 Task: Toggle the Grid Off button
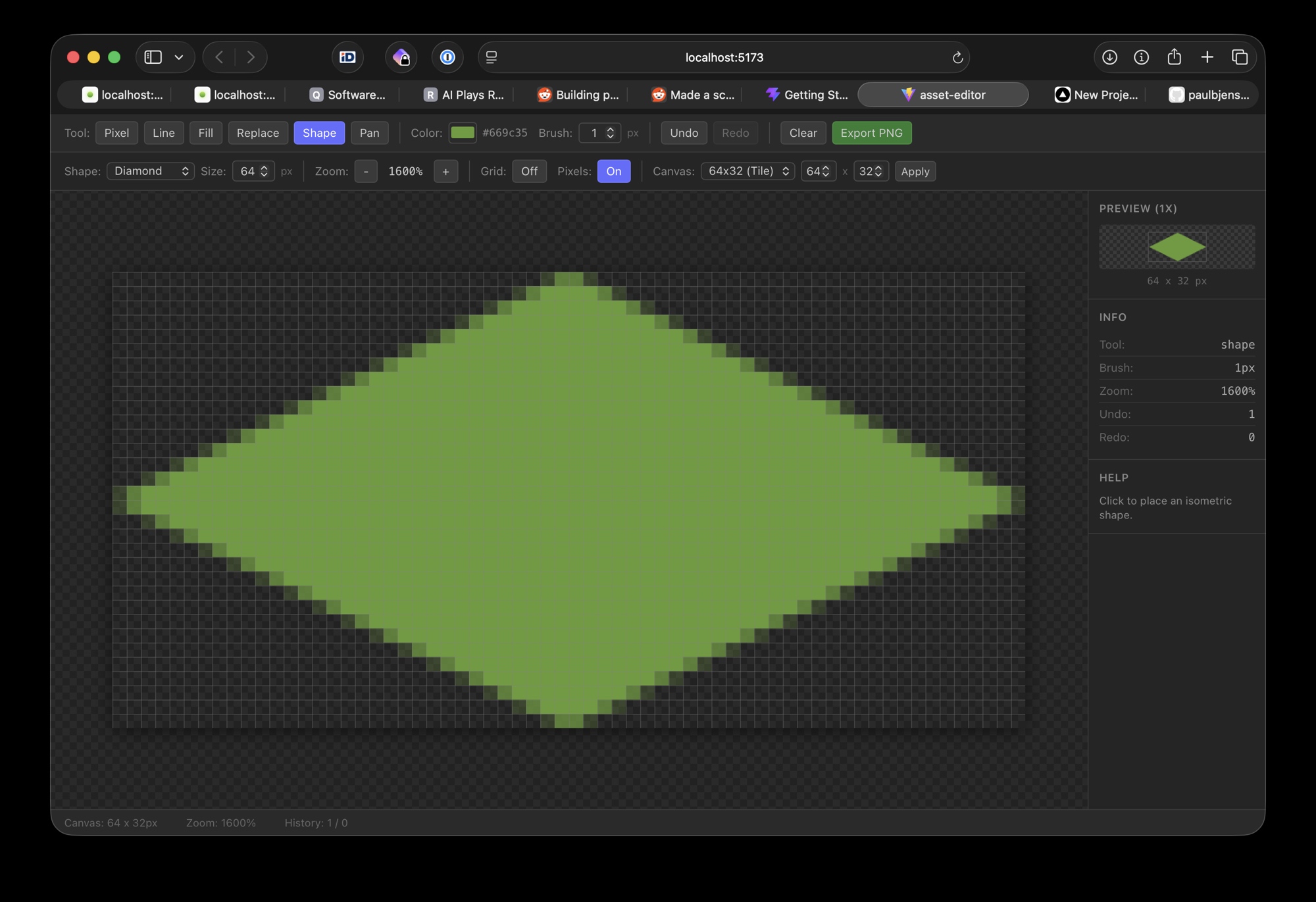point(529,171)
